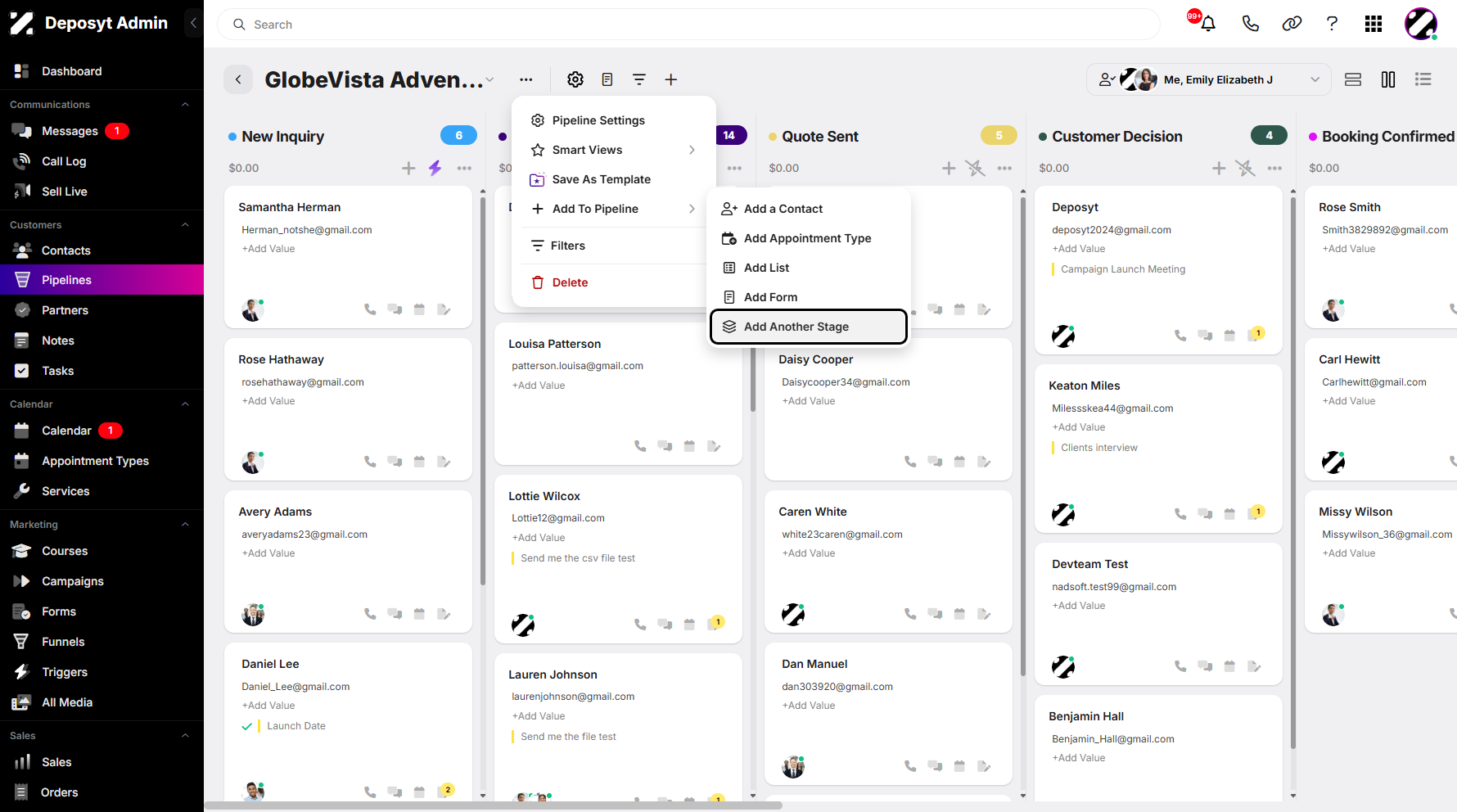Add a card with New Inquiry plus icon
Screen dimensions: 1457x812
(x=408, y=168)
